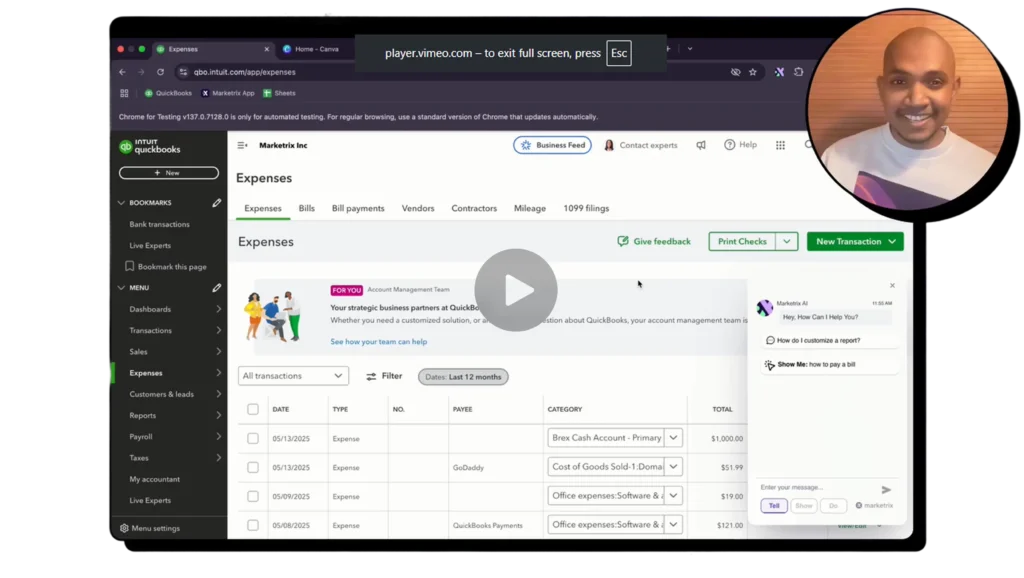1024x578 pixels.
Task: Switch to the 1099 filings tab
Action: pos(586,208)
